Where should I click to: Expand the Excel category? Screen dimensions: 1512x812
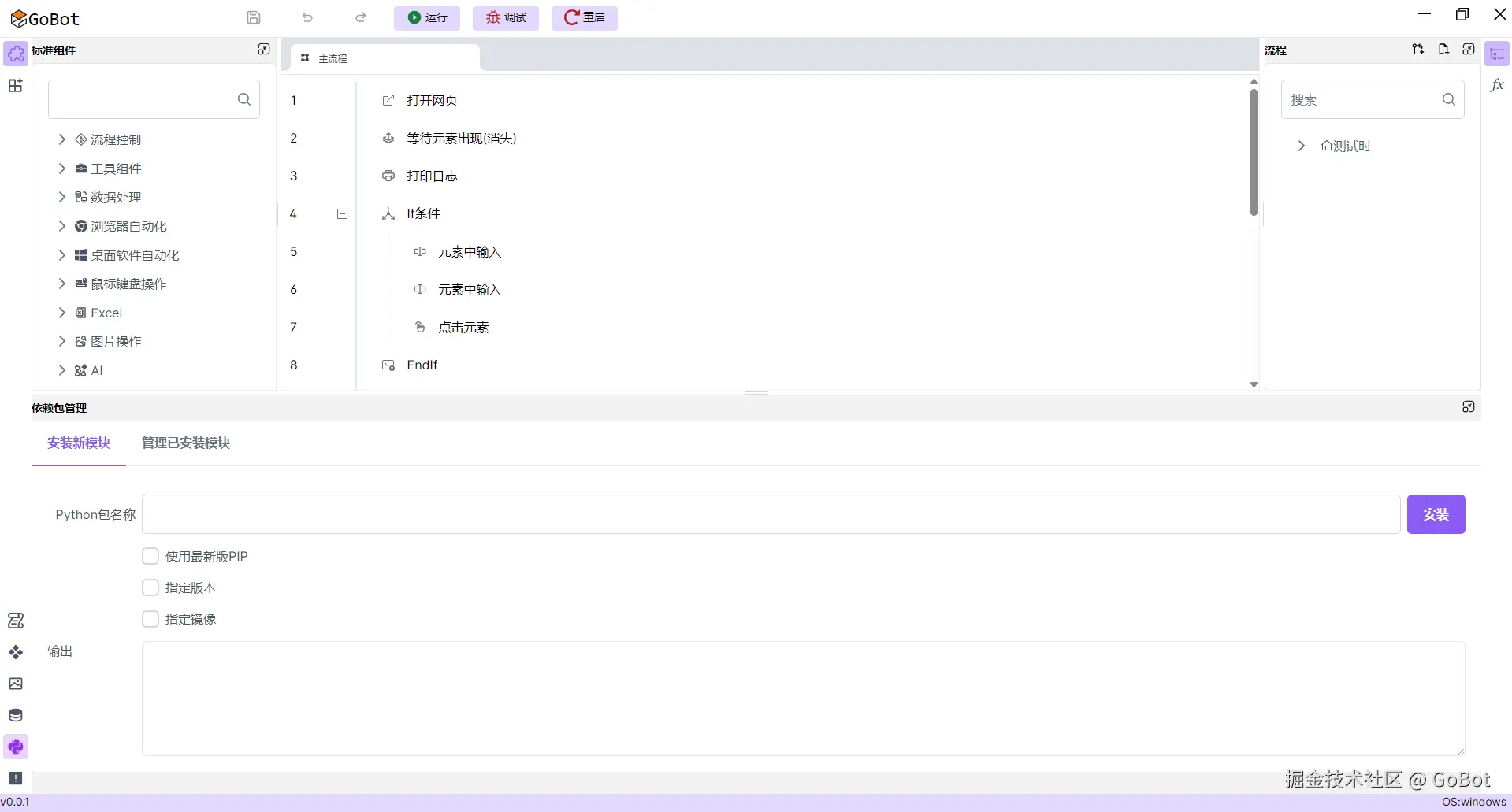[62, 313]
